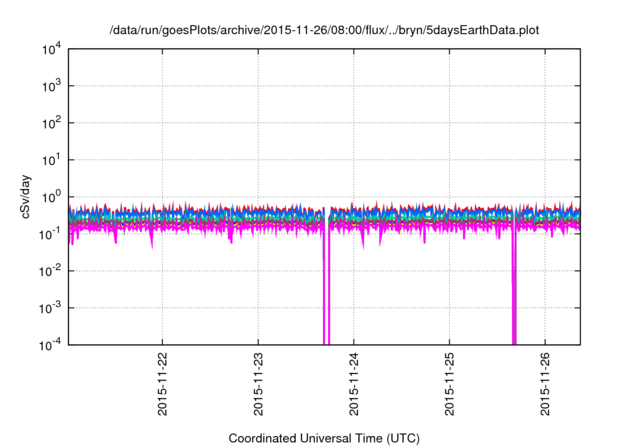Click the 10^2 y-axis tick label
The height and width of the screenshot is (448, 640).
click(51, 123)
